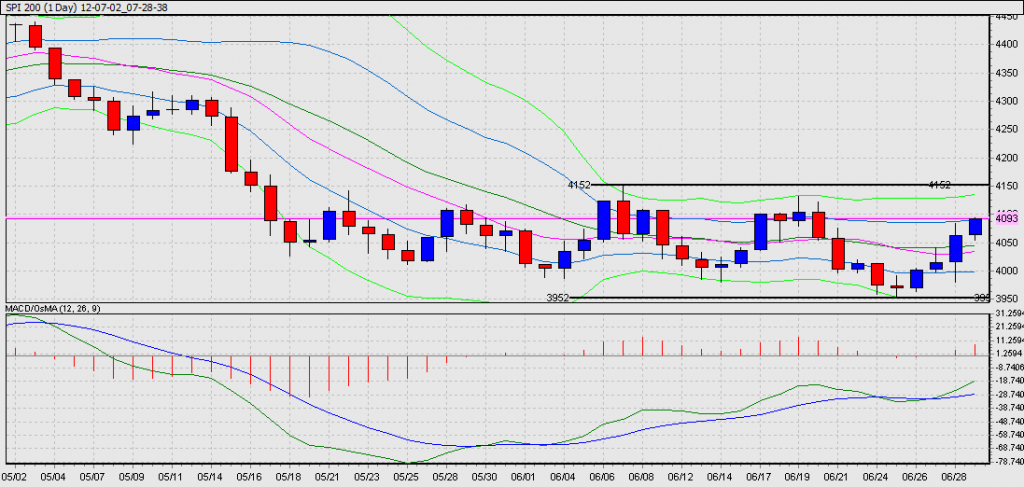Image resolution: width=1024 pixels, height=487 pixels.
Task: Select the 31.2594 MACD scale label
Action: point(1006,313)
